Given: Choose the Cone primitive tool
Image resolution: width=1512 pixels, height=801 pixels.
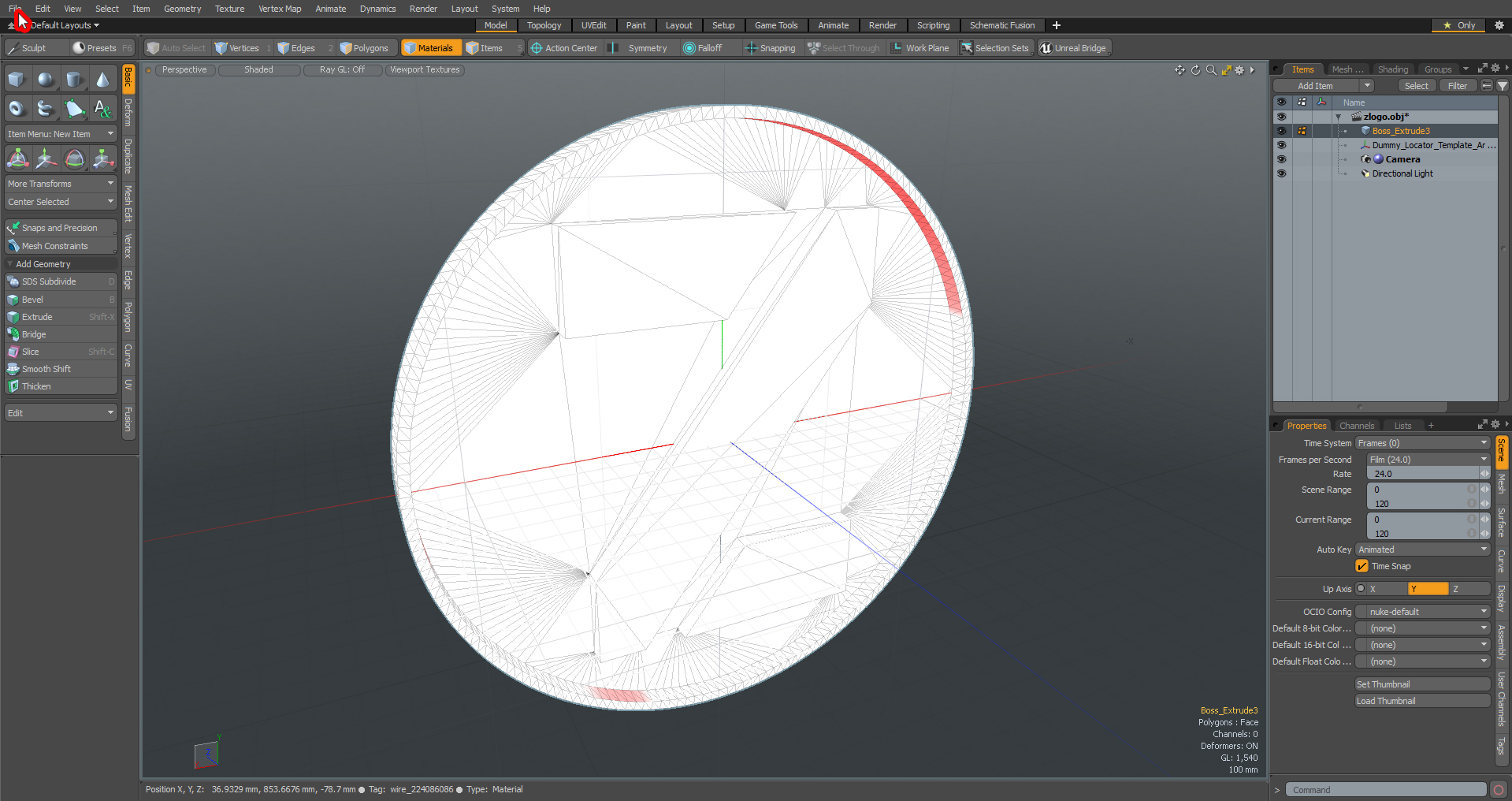Looking at the screenshot, I should [x=102, y=80].
